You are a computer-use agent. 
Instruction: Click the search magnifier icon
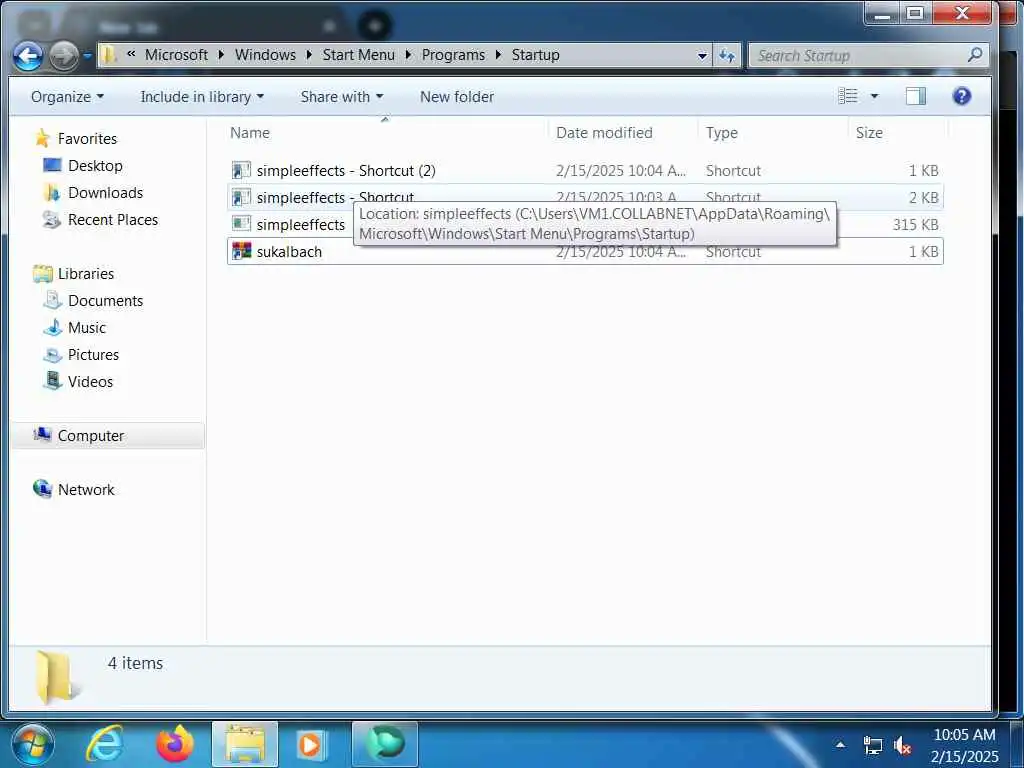click(975, 55)
